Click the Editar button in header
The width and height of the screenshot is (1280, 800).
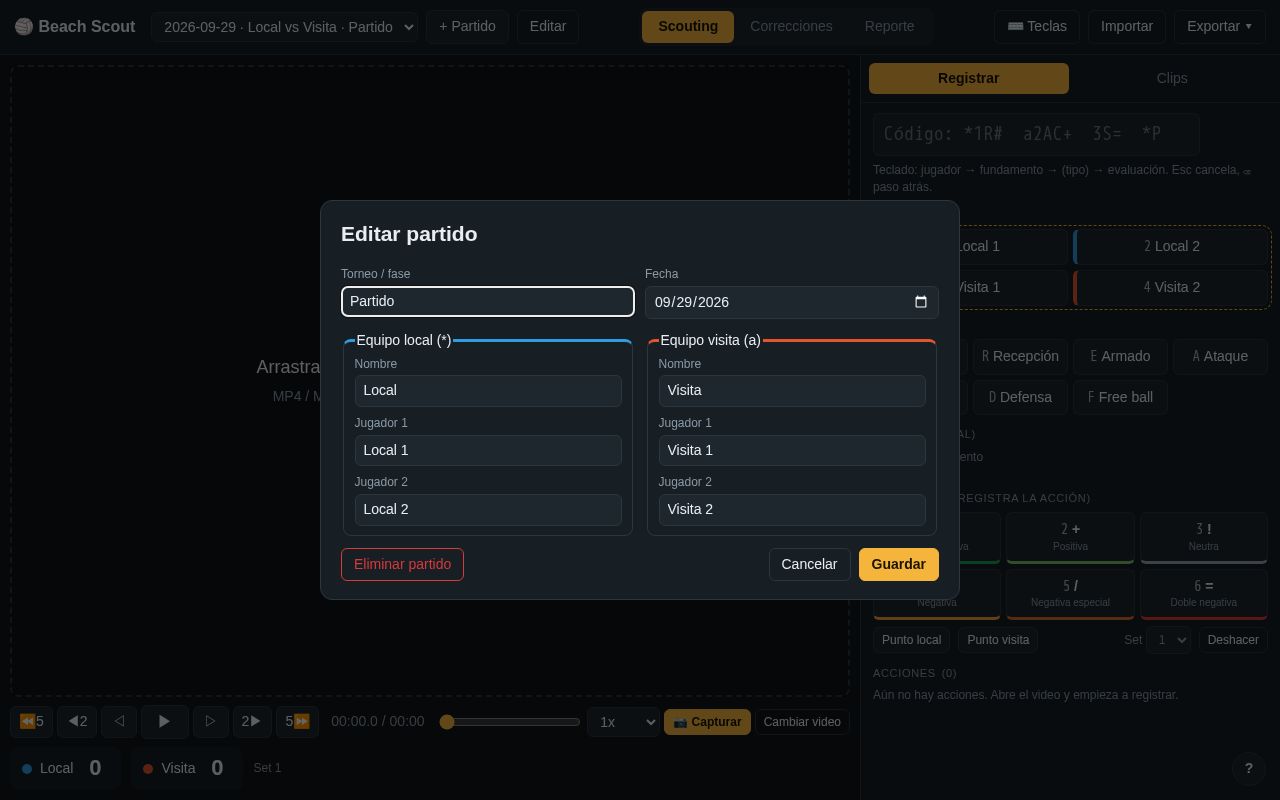click(548, 27)
